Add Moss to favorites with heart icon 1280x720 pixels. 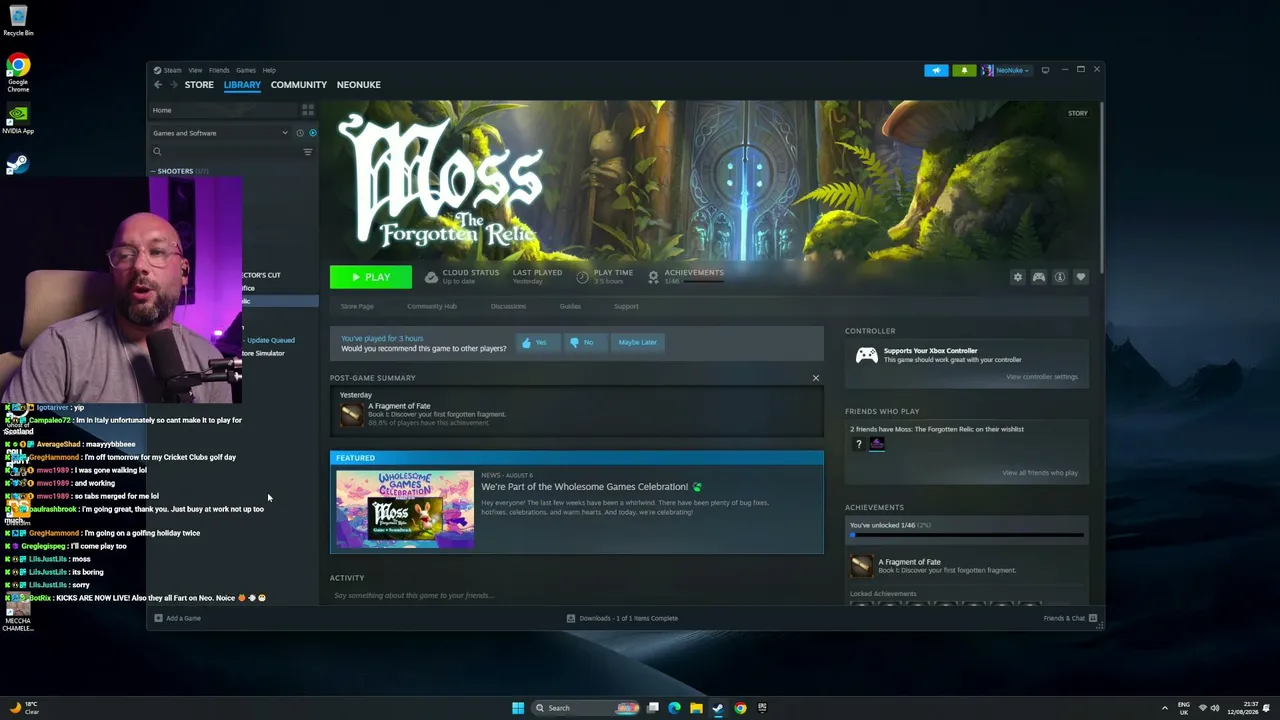click(1081, 277)
